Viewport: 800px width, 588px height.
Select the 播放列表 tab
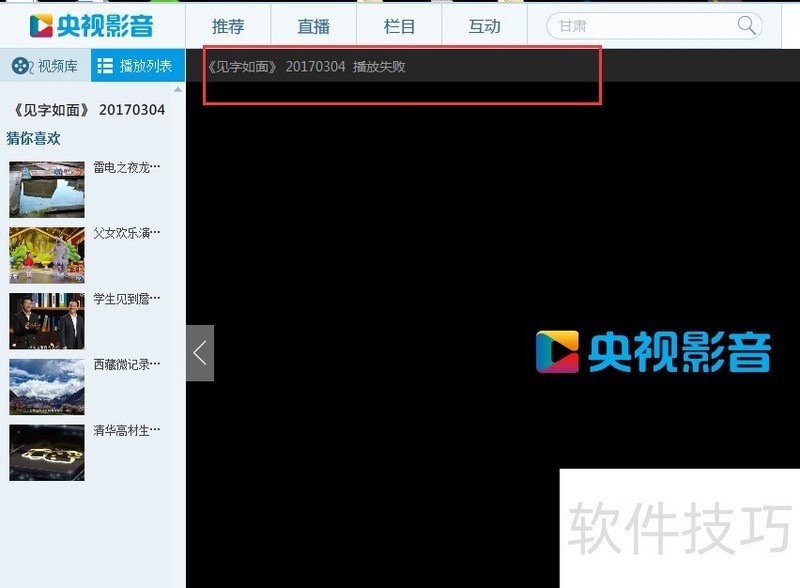(138, 65)
